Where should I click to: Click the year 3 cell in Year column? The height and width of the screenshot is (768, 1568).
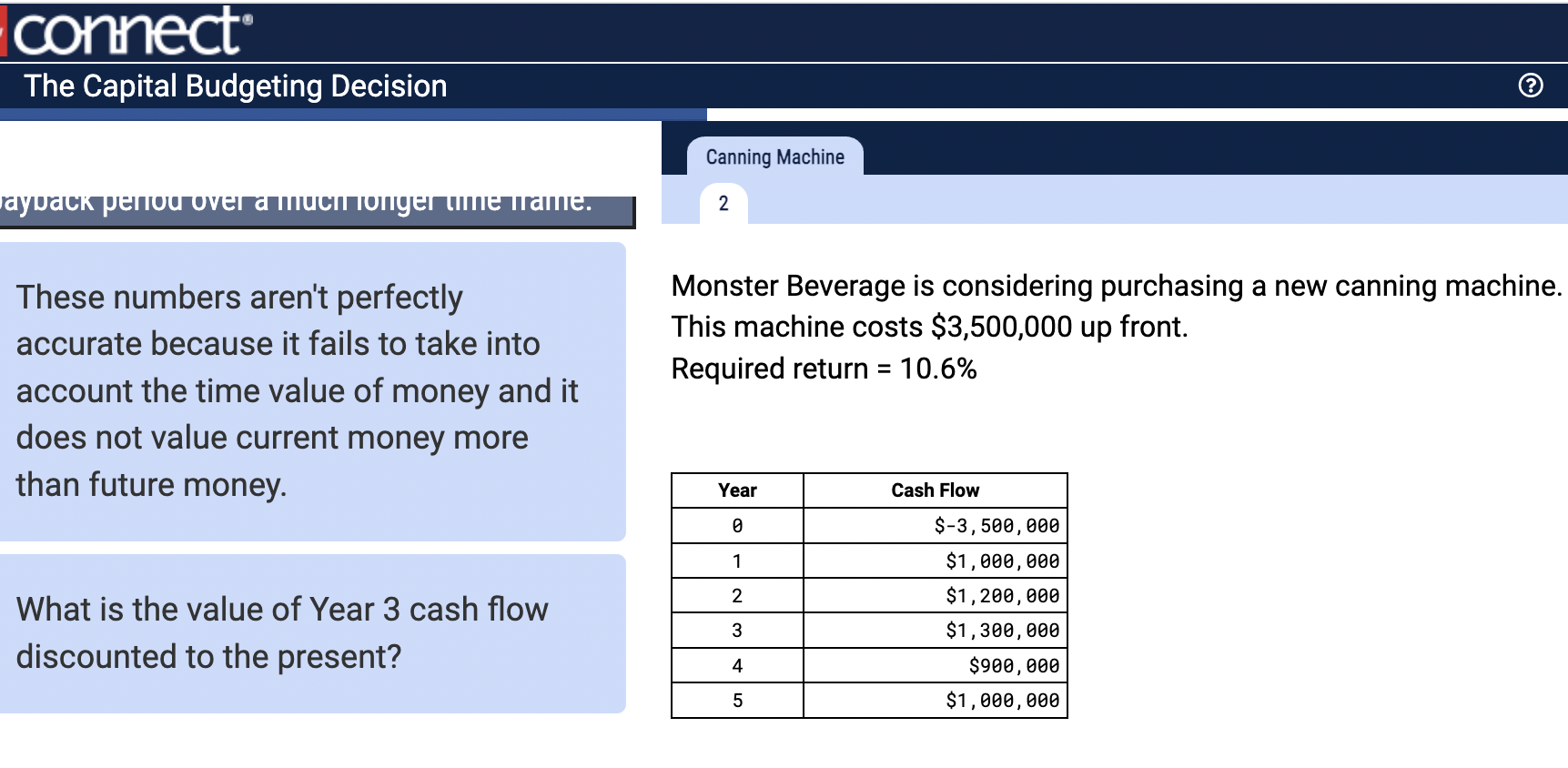[x=737, y=631]
